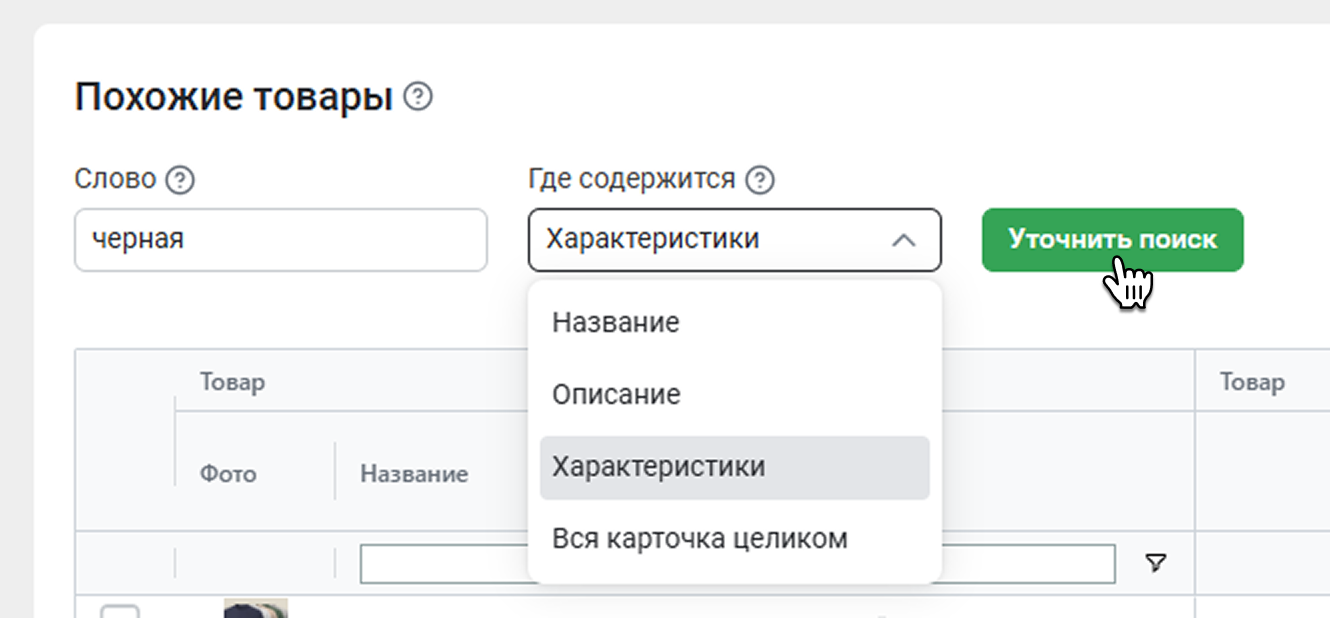Open the help tooltip next to Слово
This screenshot has height=618, width=1330.
(180, 180)
